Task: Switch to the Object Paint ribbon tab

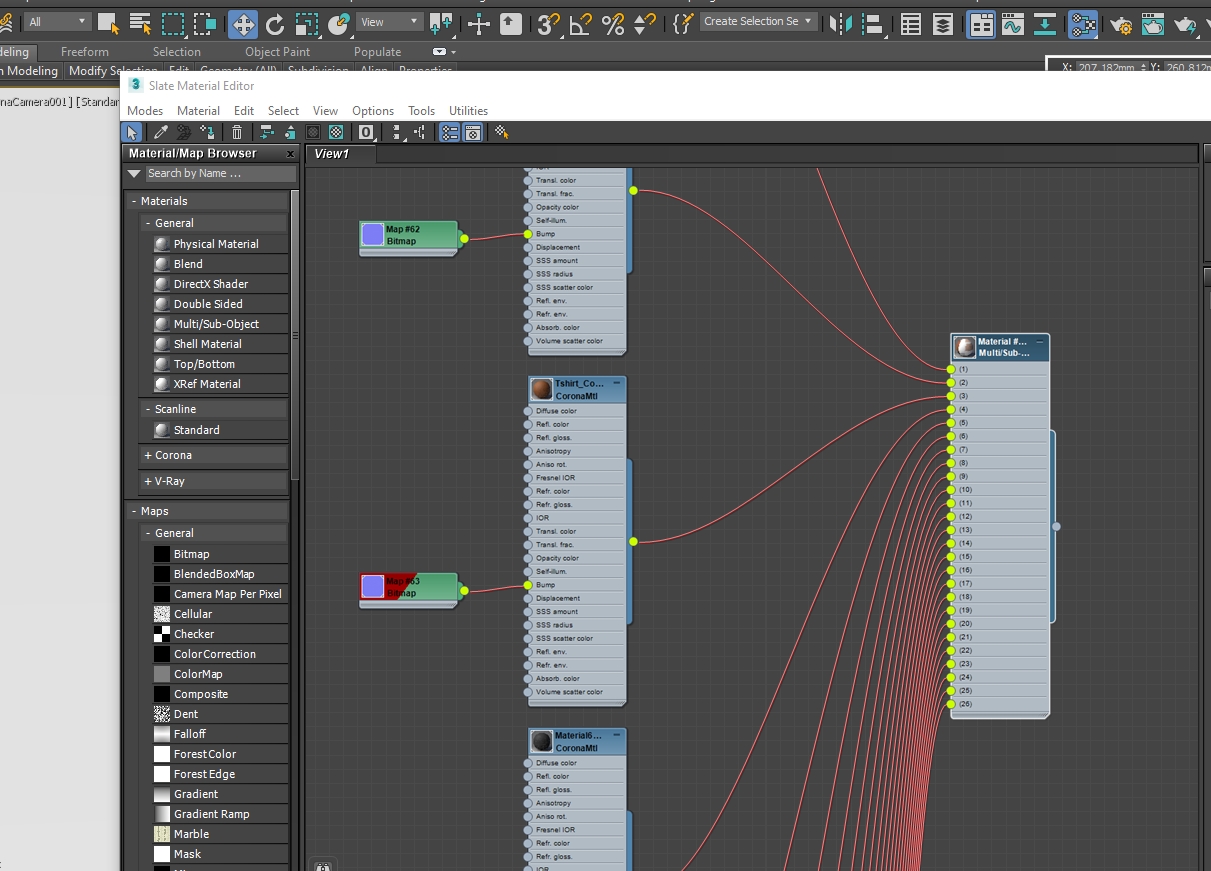Action: (277, 52)
